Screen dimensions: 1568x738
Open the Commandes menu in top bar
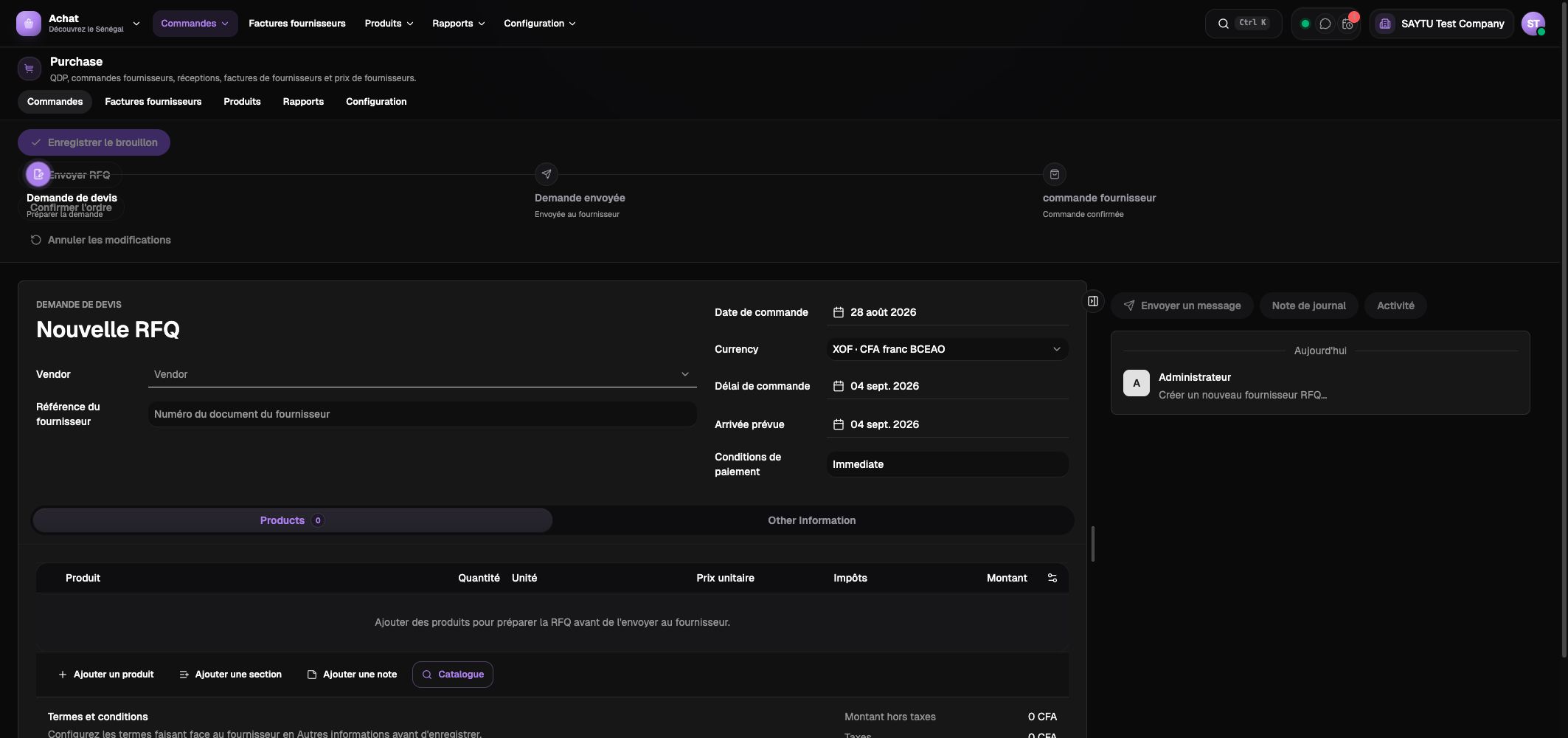(195, 24)
